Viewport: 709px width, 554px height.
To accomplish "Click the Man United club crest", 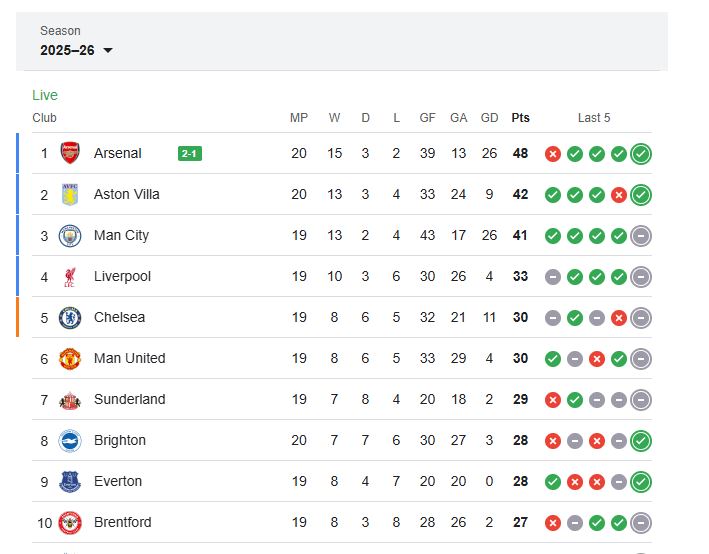I will tap(70, 358).
